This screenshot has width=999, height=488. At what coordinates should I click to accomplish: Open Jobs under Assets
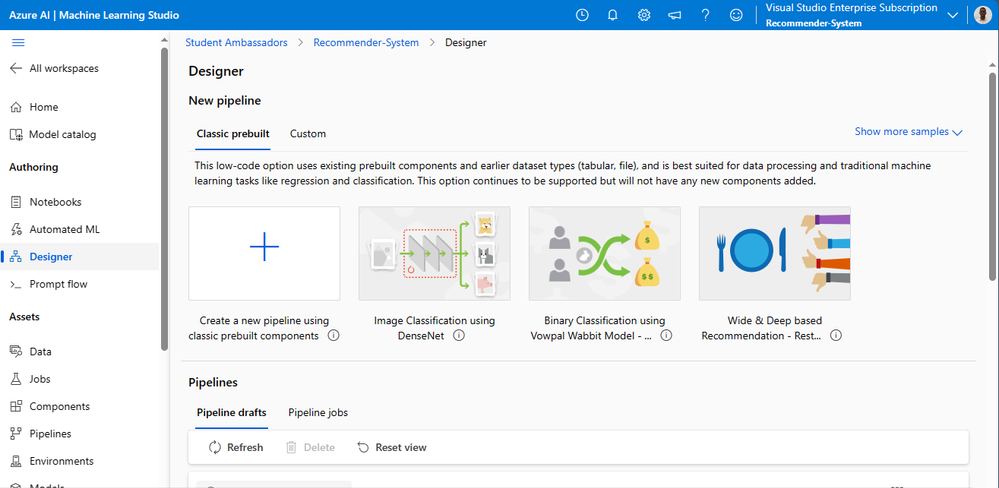[30, 379]
